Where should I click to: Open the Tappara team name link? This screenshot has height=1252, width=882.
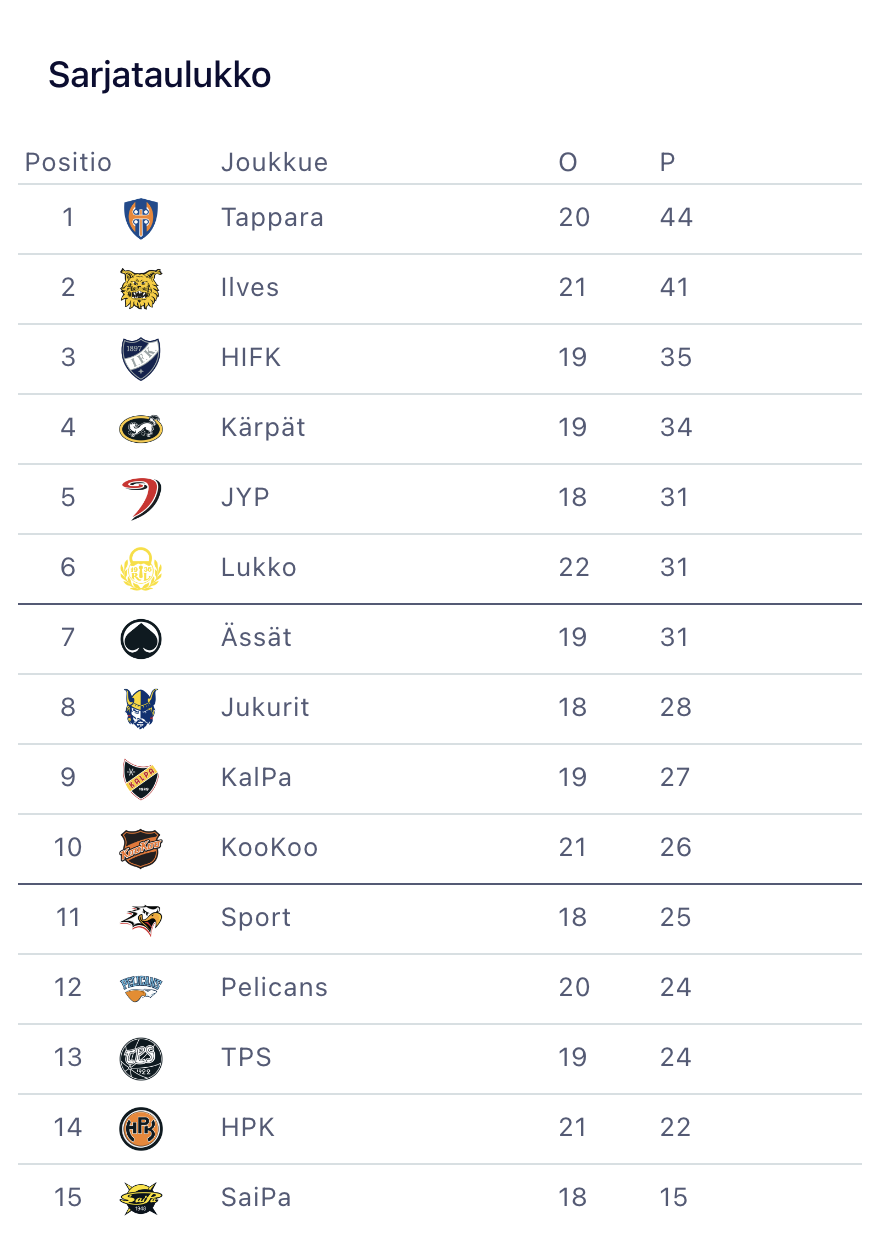(272, 218)
